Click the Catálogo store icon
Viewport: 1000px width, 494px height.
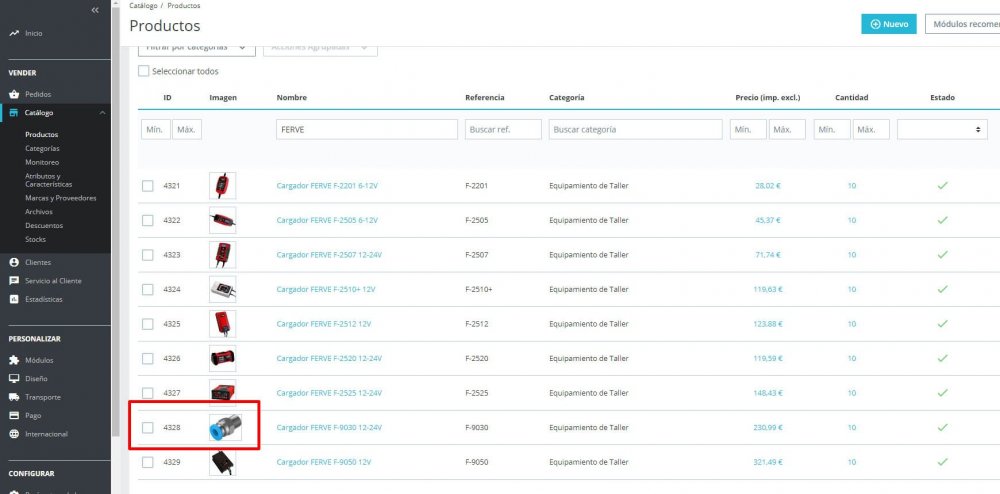point(14,113)
